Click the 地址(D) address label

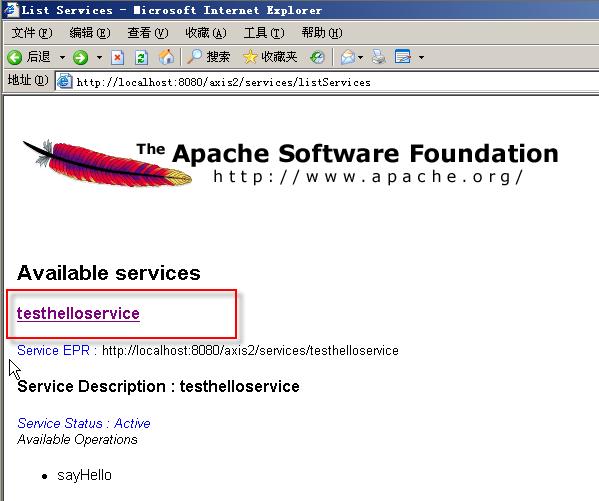pyautogui.click(x=28, y=80)
